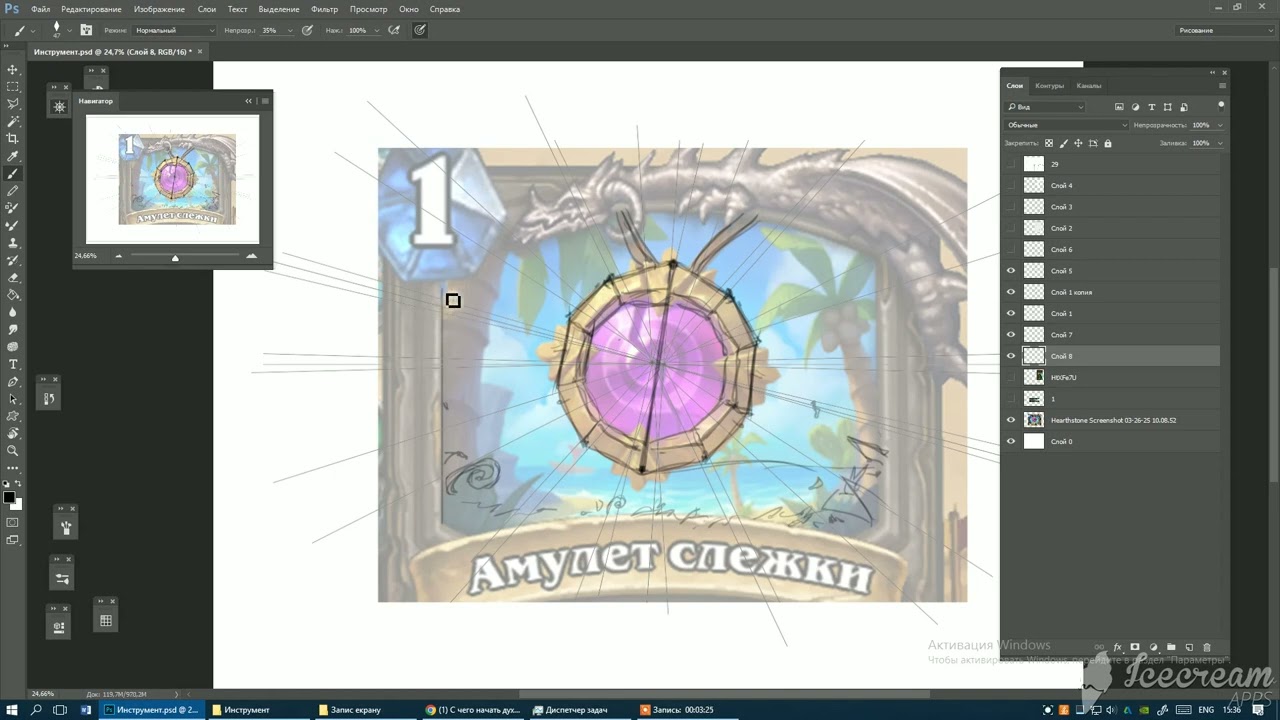Swap foreground and background colors
Viewport: 1280px width, 720px height.
pyautogui.click(x=18, y=484)
